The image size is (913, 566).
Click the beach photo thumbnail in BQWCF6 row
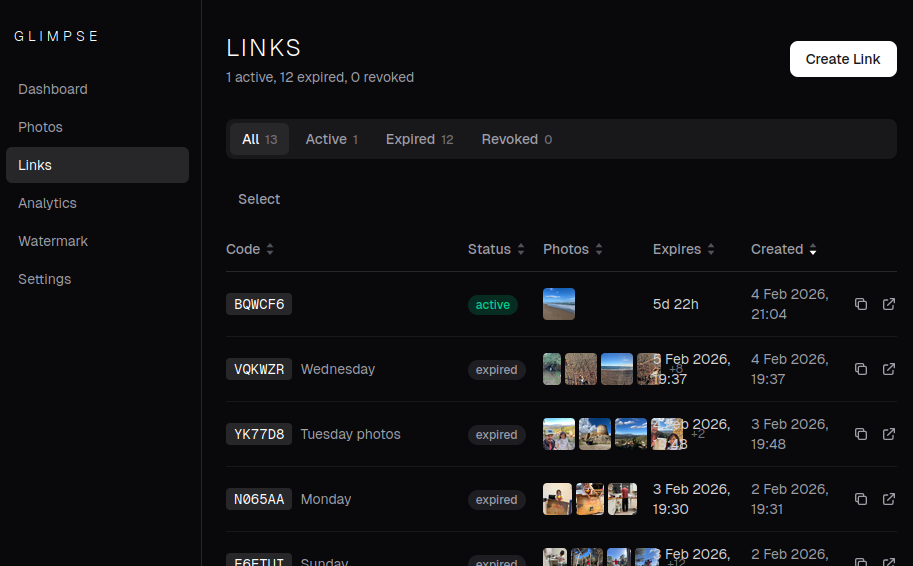pyautogui.click(x=559, y=304)
